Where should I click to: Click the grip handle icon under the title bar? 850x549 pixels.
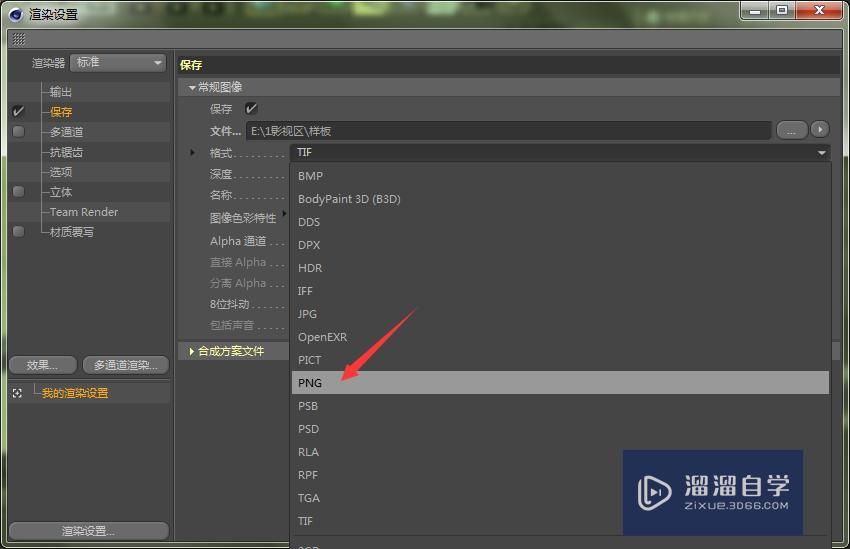click(19, 39)
